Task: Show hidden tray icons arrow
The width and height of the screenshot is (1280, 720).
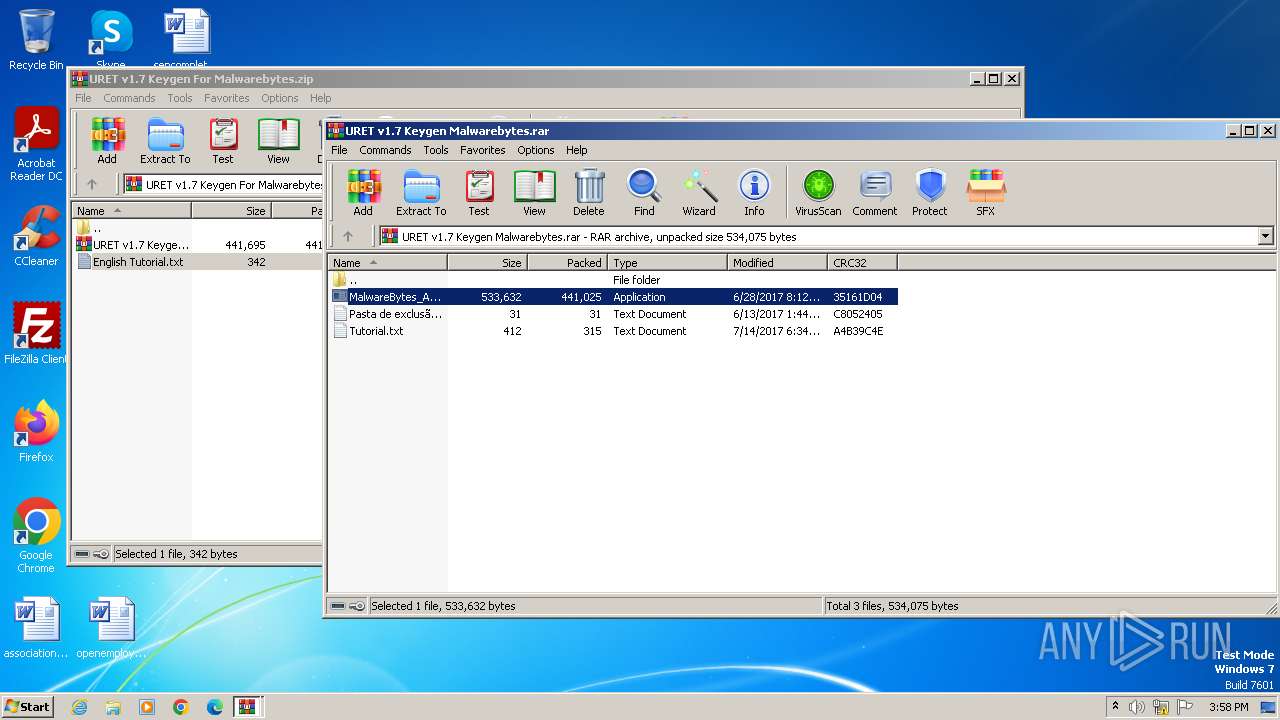Action: click(1115, 706)
